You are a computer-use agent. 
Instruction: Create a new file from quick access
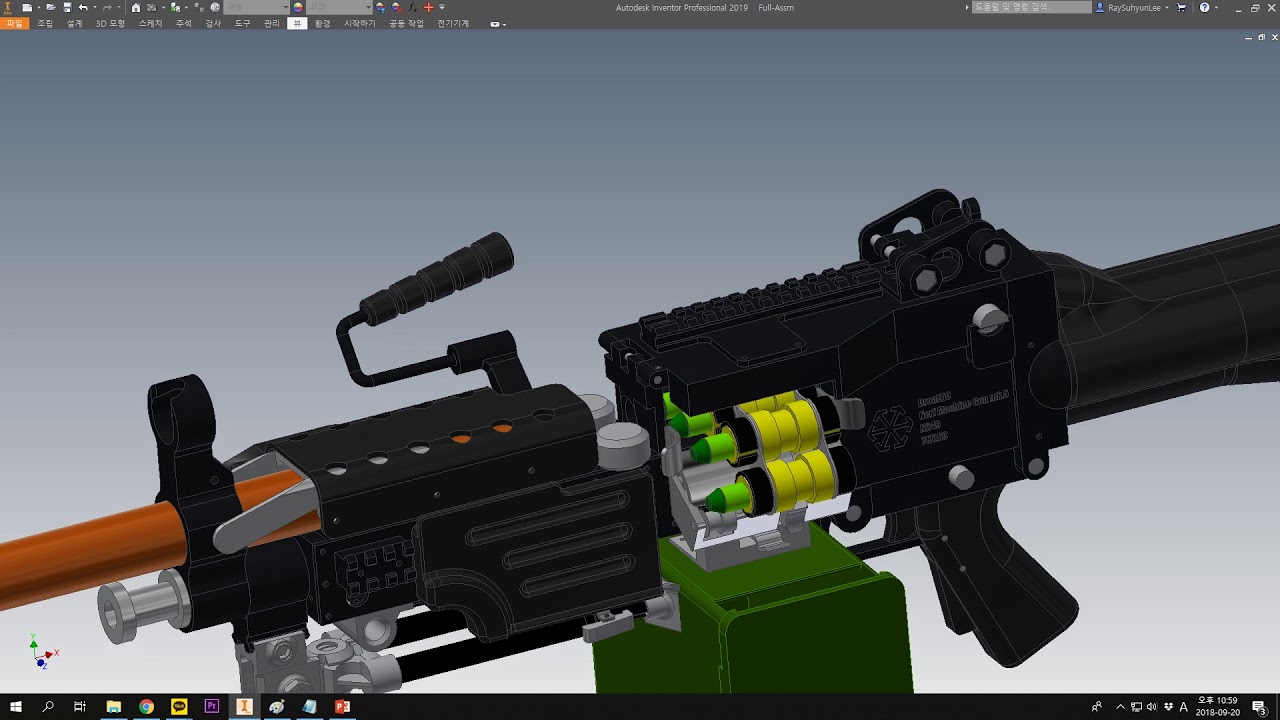tap(27, 7)
